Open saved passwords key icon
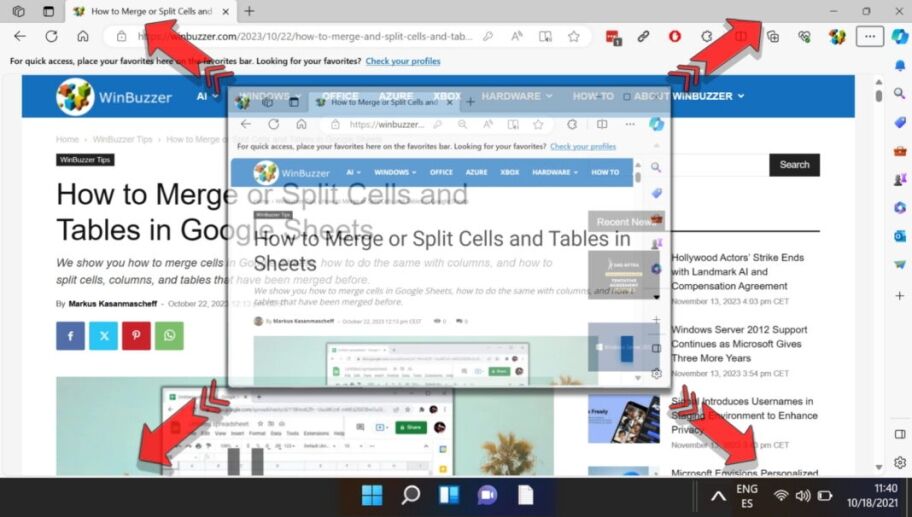 pos(487,36)
